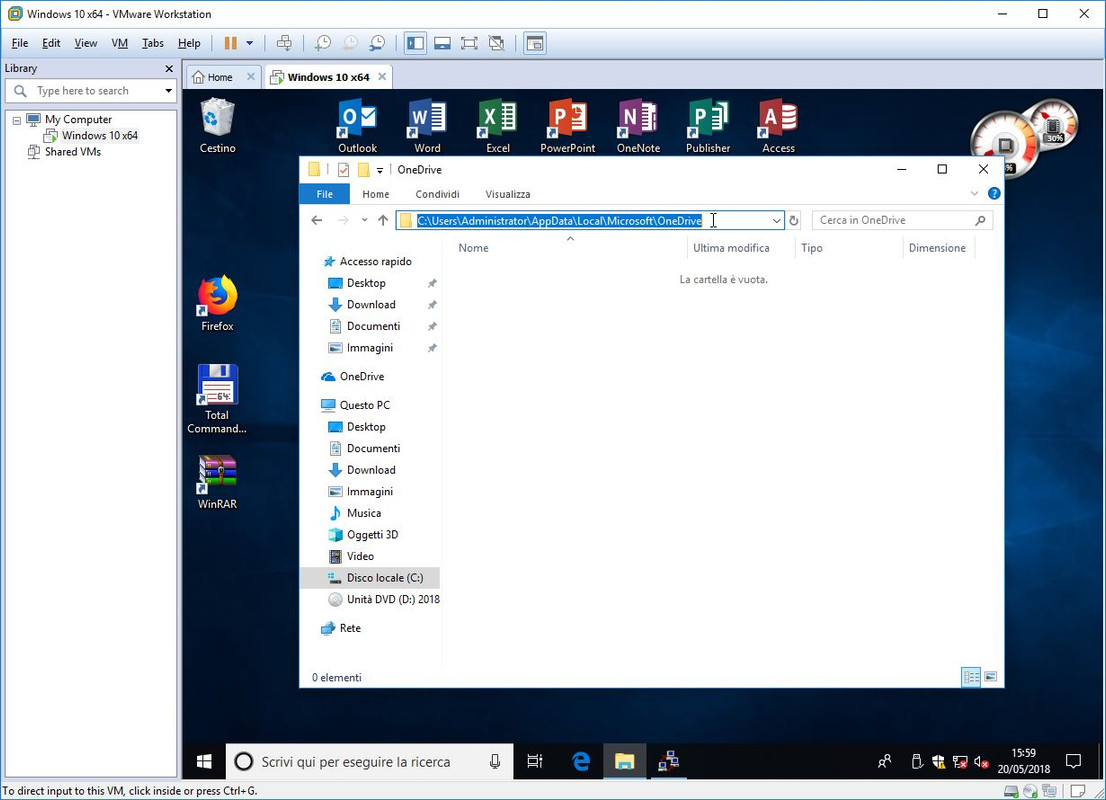Click the Windows Start button
Viewport: 1106px width, 800px height.
pos(204,761)
